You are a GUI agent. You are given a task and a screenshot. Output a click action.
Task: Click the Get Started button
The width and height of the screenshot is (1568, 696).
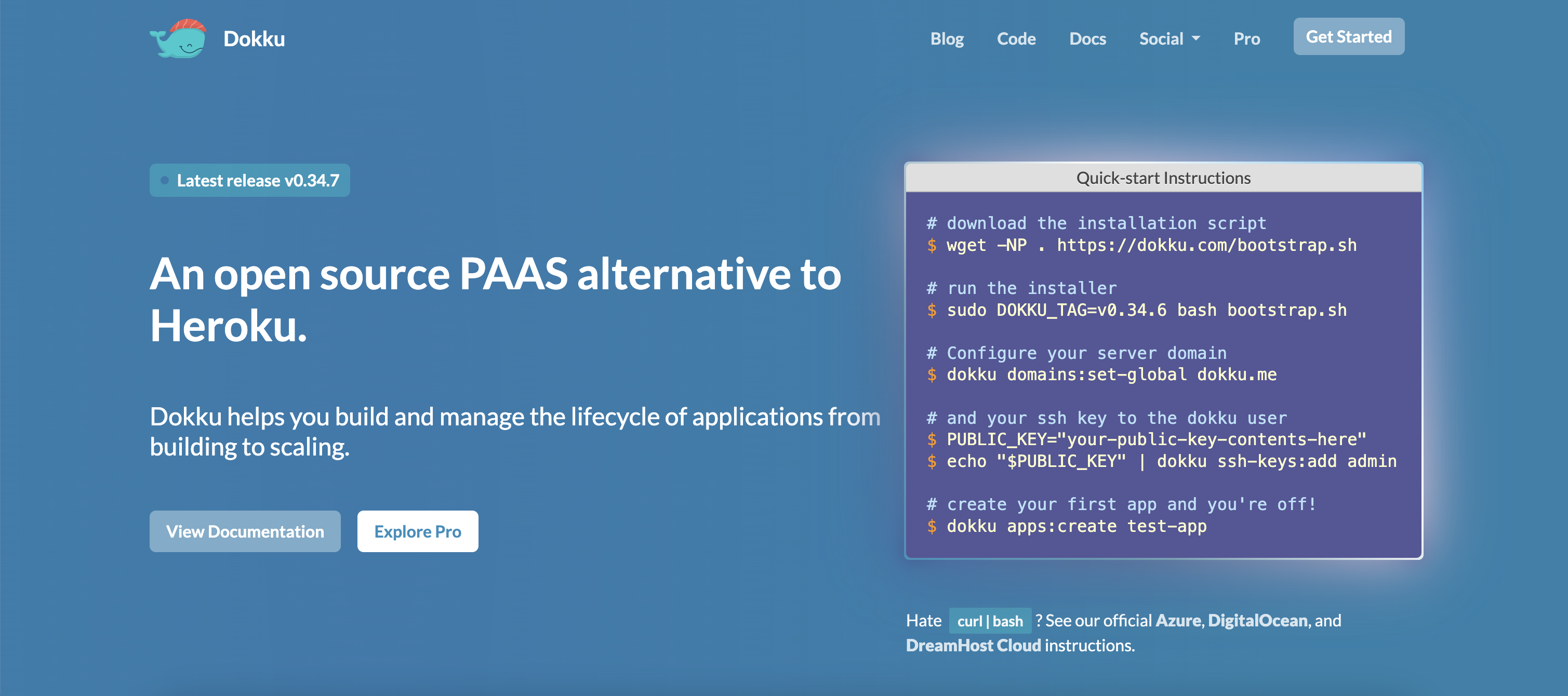tap(1348, 36)
